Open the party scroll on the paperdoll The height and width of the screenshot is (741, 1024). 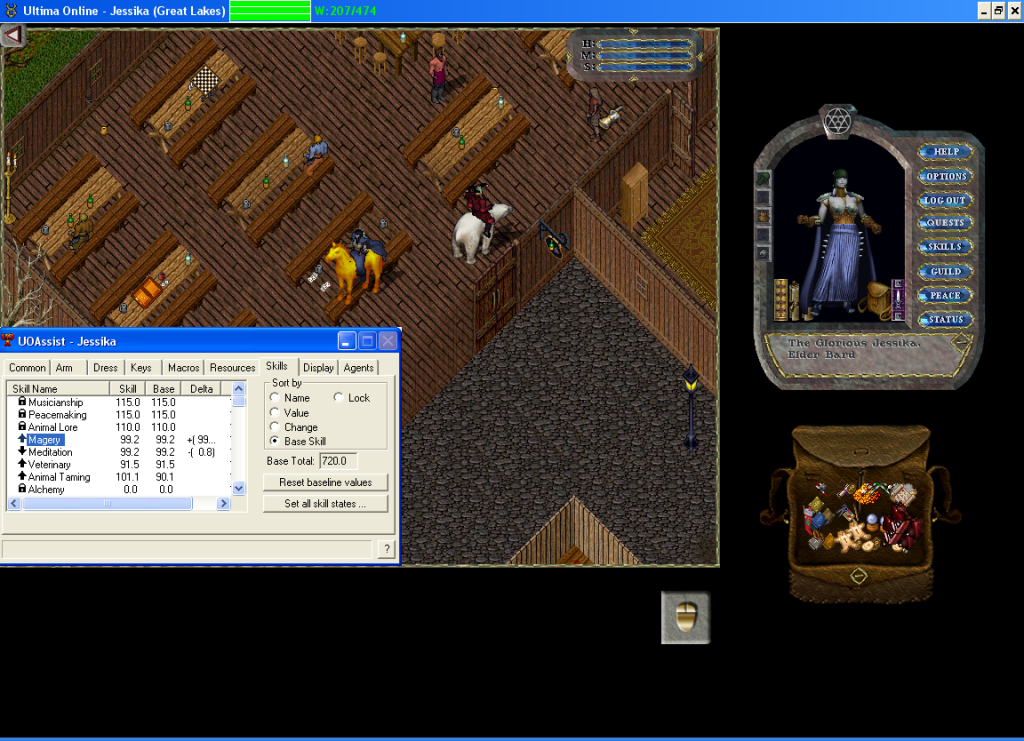pyautogui.click(x=795, y=300)
